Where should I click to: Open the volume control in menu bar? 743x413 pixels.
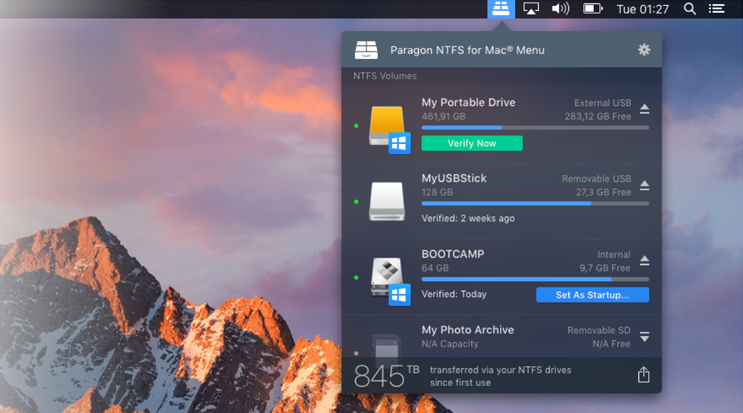(x=560, y=9)
